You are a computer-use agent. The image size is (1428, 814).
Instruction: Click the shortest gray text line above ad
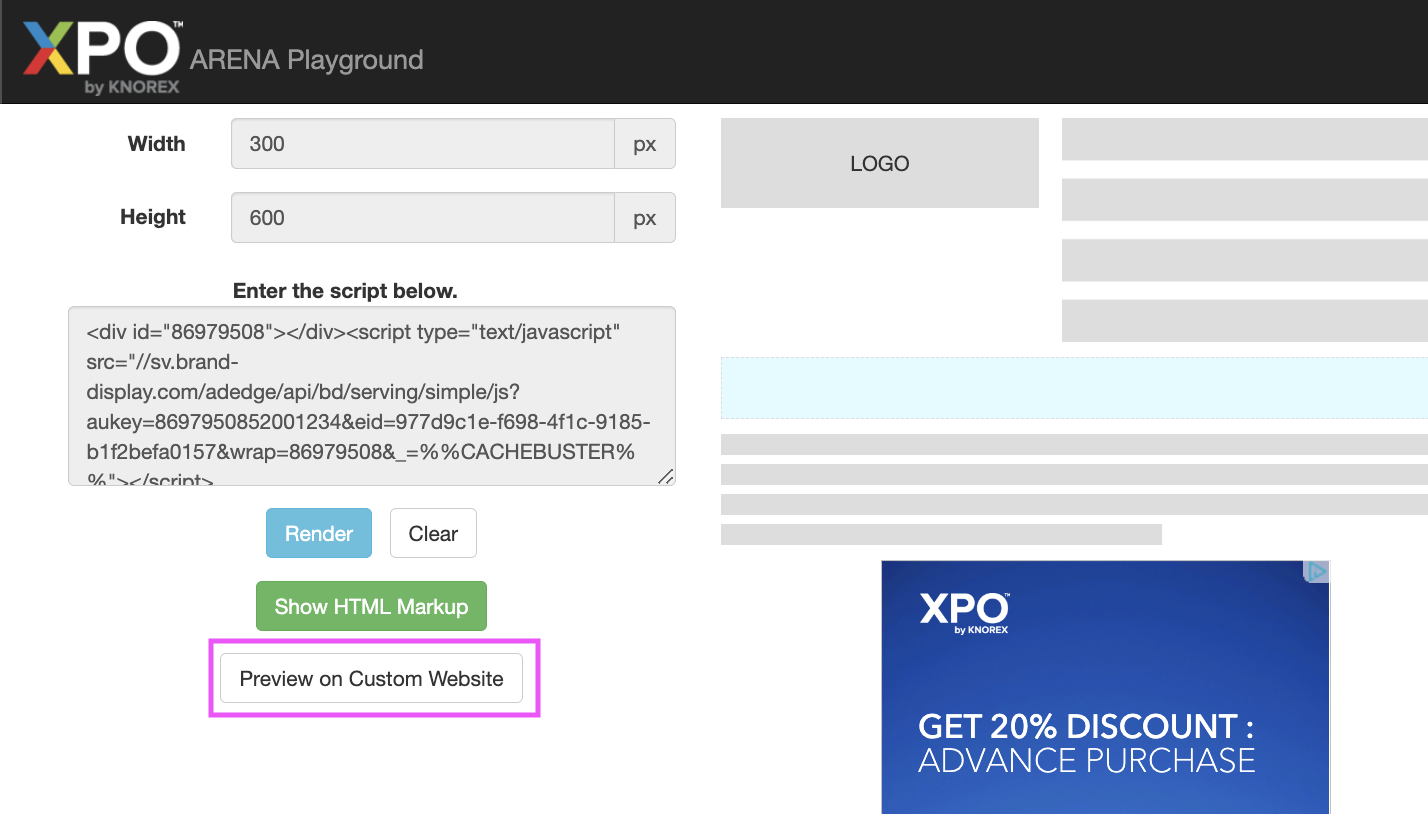pyautogui.click(x=940, y=534)
